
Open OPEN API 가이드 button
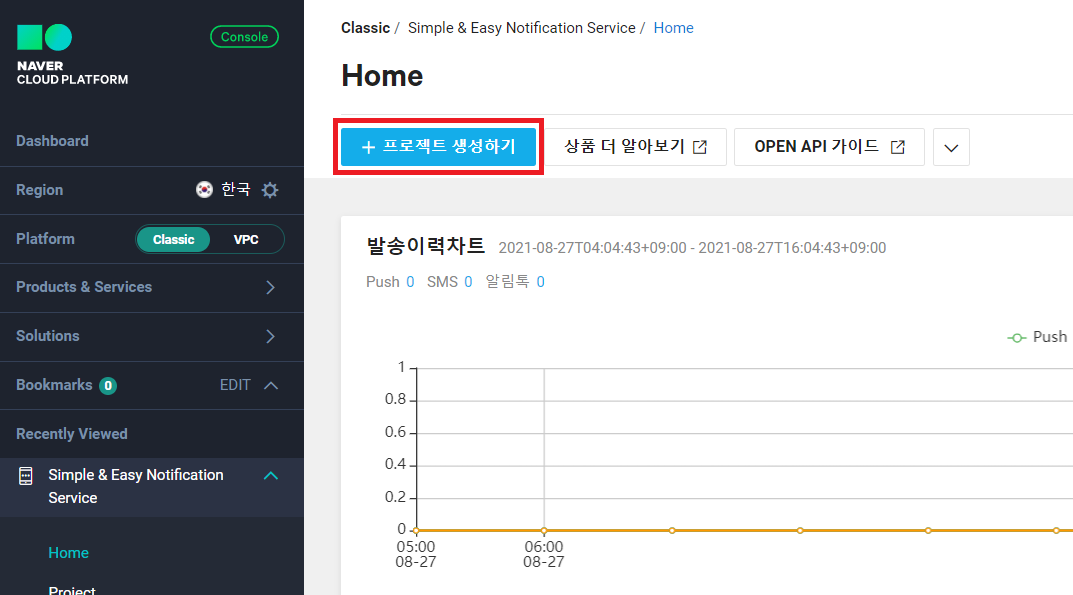click(x=829, y=147)
